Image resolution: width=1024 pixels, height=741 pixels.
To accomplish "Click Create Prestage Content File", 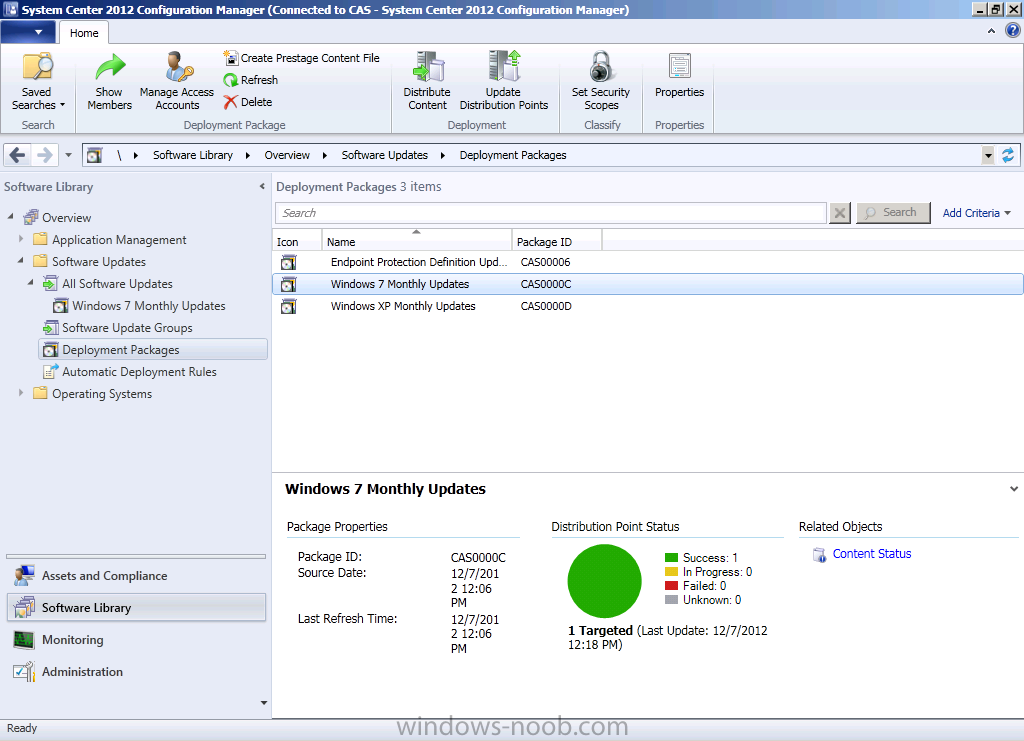I will click(301, 58).
